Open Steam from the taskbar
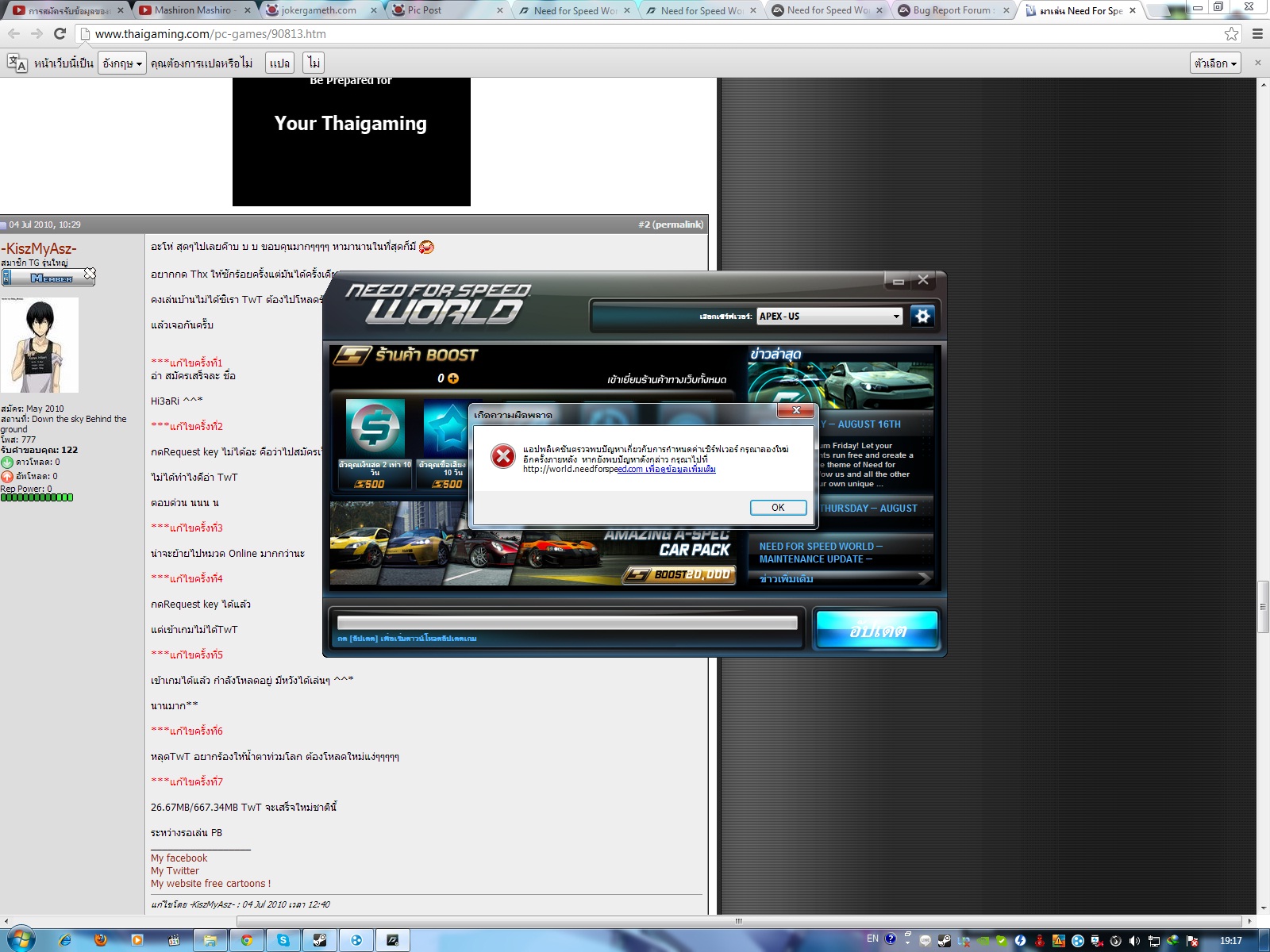1270x952 pixels. pos(320,940)
